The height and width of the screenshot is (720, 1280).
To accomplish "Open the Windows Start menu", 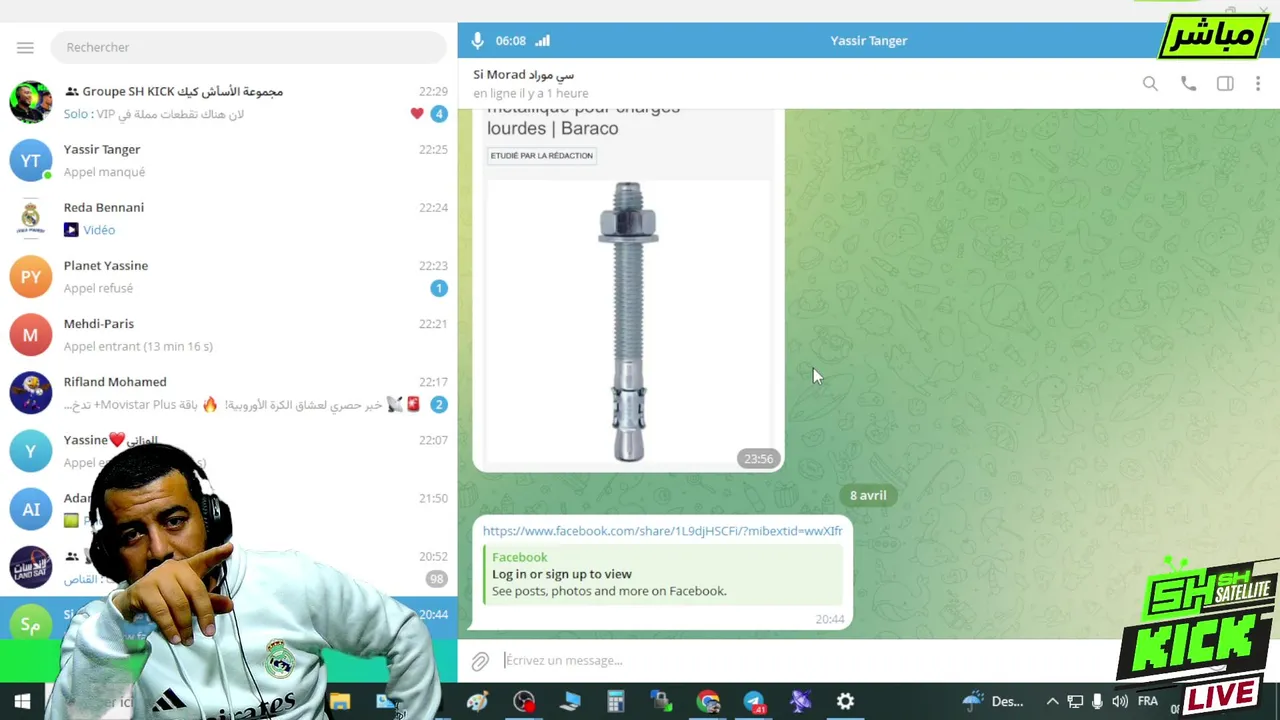I will tap(22, 702).
